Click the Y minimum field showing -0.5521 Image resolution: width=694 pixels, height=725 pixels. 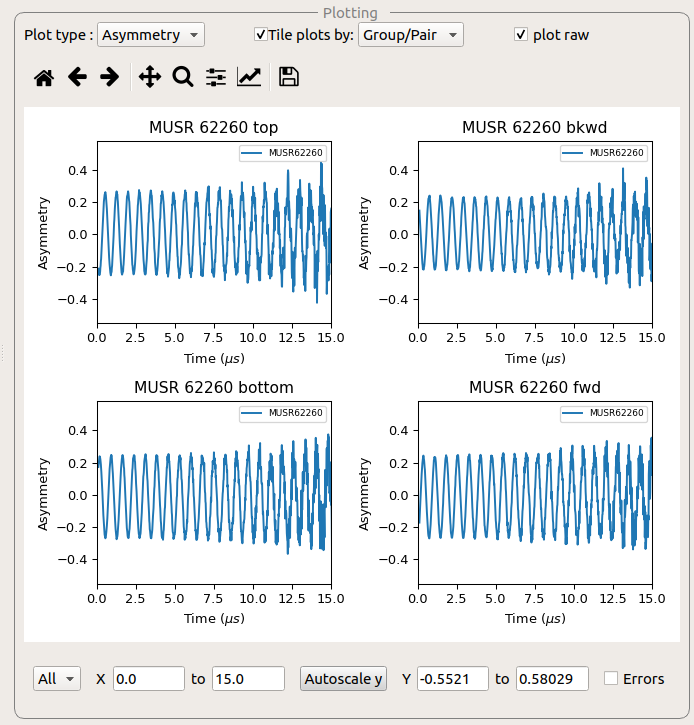tap(452, 679)
